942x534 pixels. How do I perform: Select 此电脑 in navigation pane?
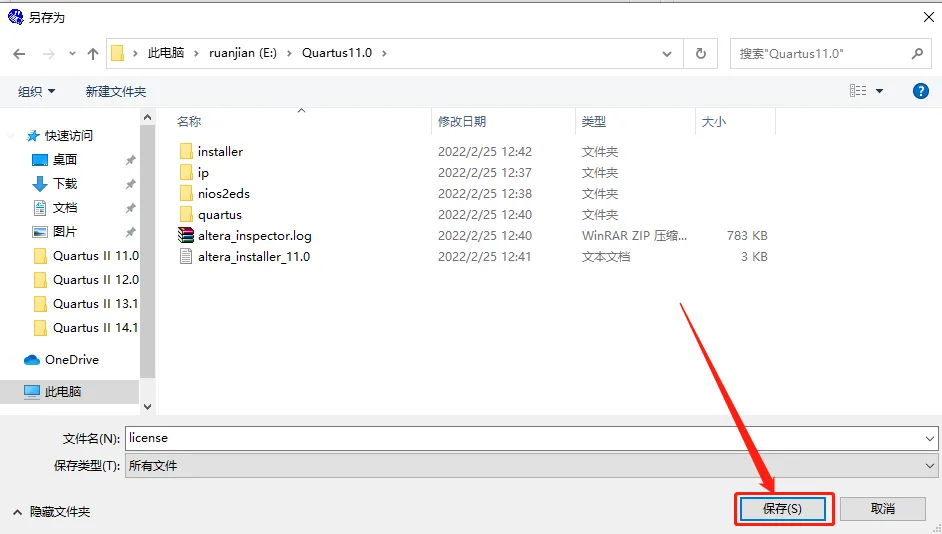pos(62,392)
